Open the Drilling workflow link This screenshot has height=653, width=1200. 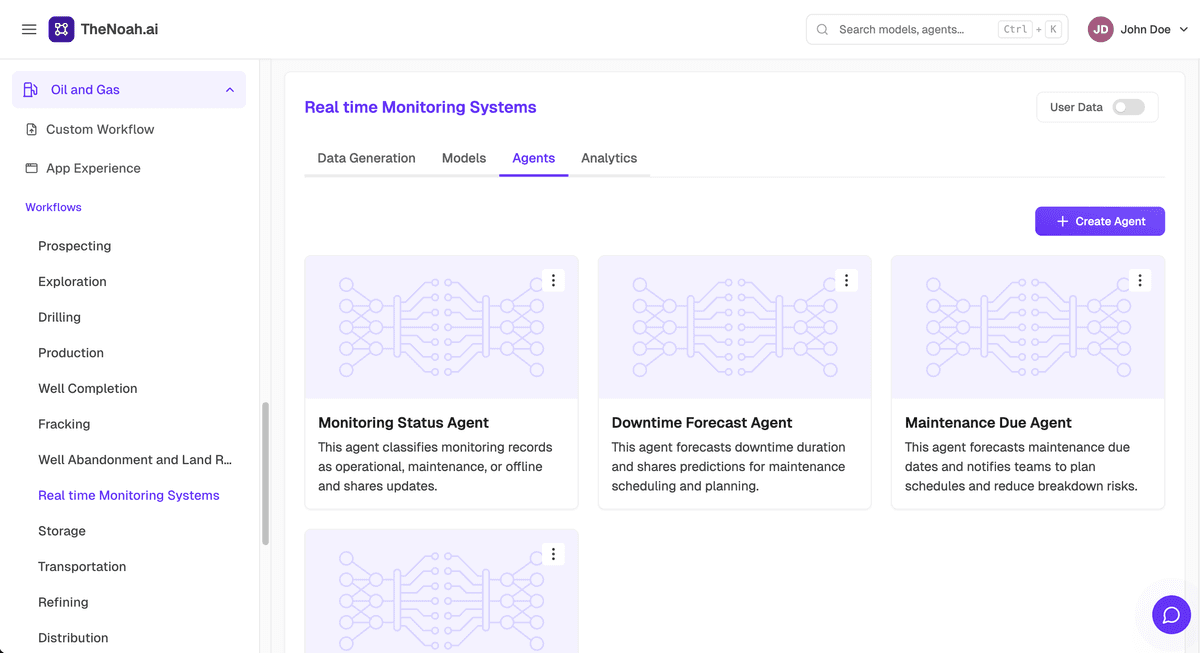59,317
